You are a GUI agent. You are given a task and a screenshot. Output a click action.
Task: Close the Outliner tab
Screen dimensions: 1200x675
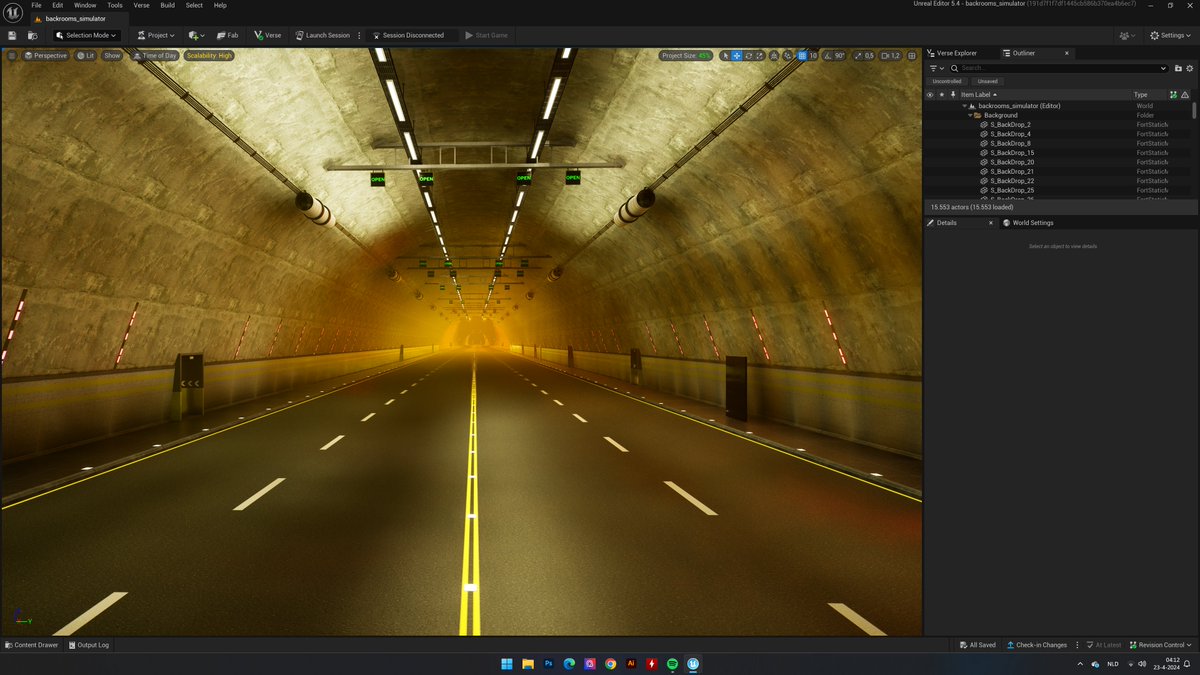click(1066, 53)
